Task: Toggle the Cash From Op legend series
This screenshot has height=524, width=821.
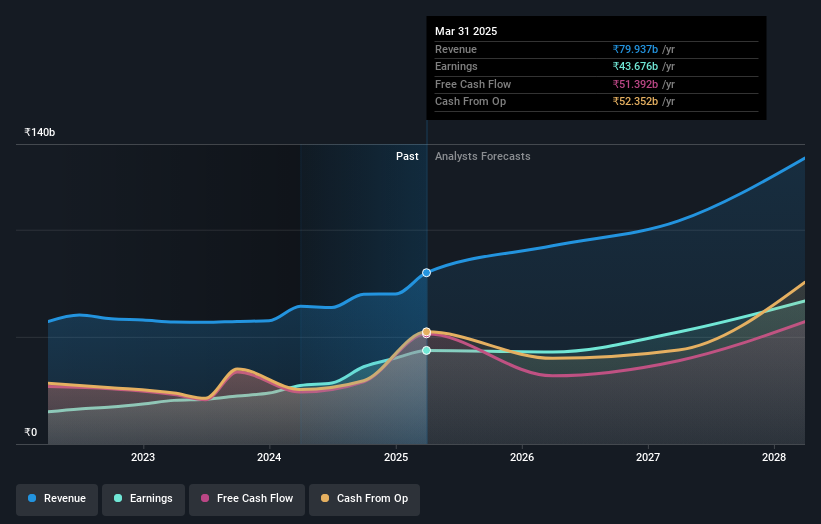Action: pyautogui.click(x=364, y=498)
